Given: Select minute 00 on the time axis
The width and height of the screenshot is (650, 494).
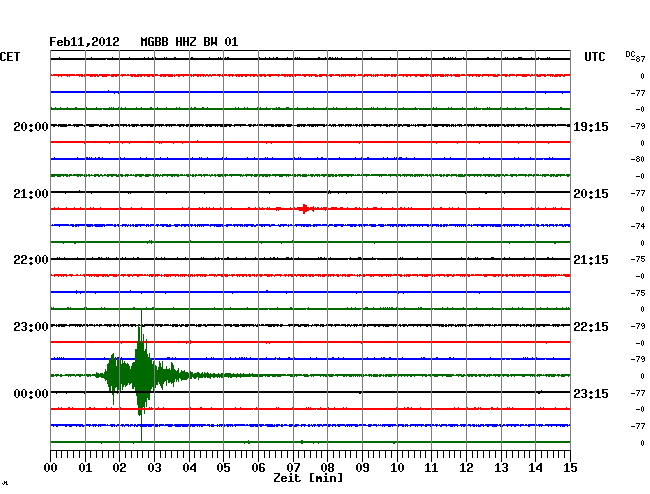Looking at the screenshot, I should tap(51, 468).
